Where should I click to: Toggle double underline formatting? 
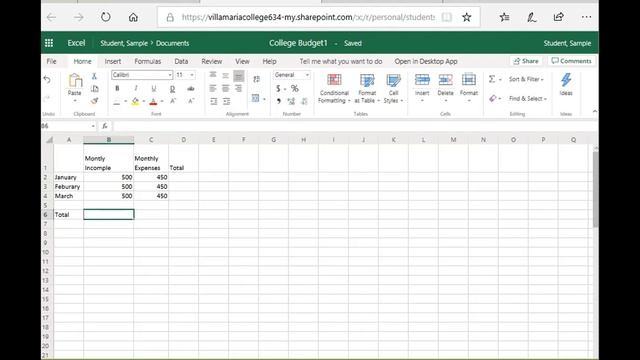click(x=172, y=88)
